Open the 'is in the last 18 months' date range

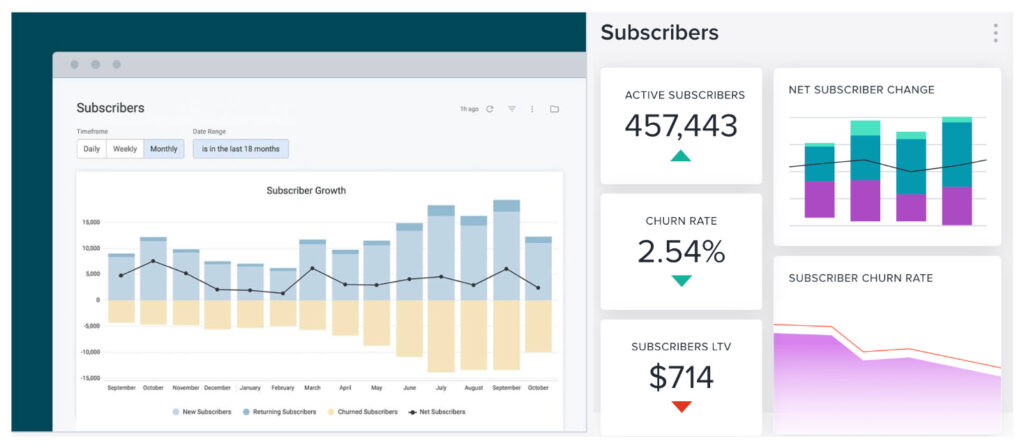tap(240, 149)
